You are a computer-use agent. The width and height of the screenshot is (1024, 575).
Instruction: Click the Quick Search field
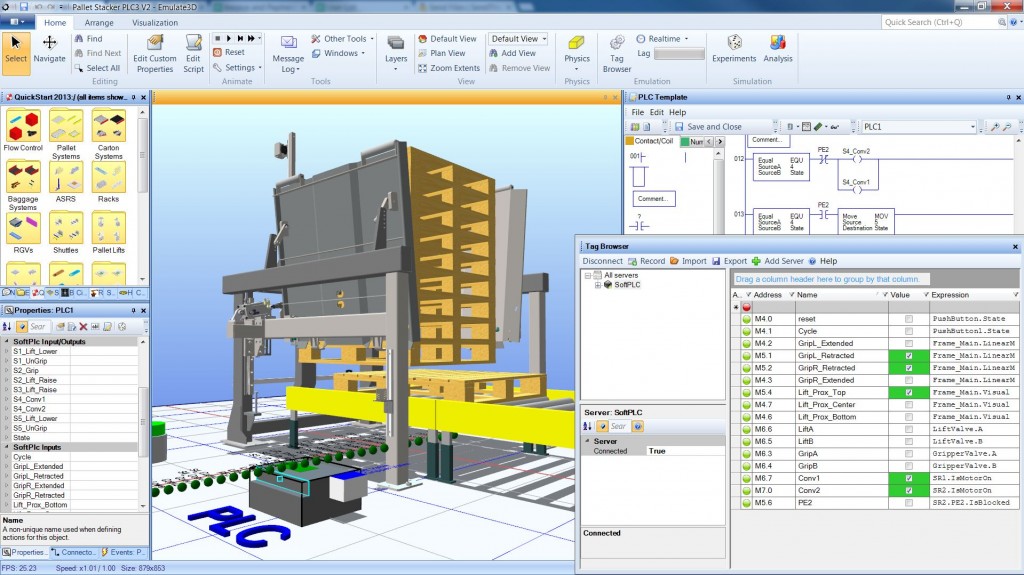tap(939, 22)
